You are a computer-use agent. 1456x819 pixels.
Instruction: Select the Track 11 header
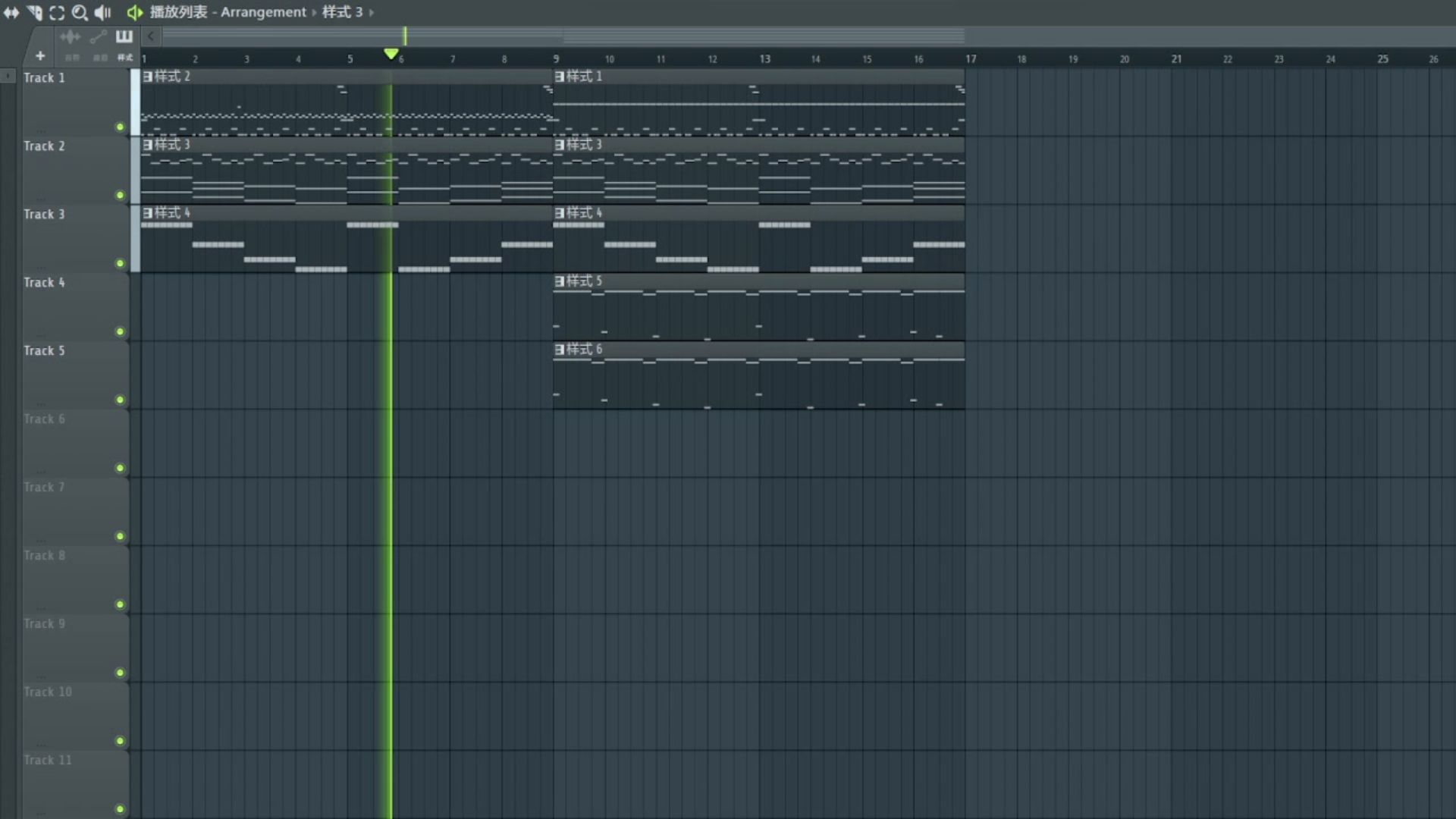click(75, 785)
